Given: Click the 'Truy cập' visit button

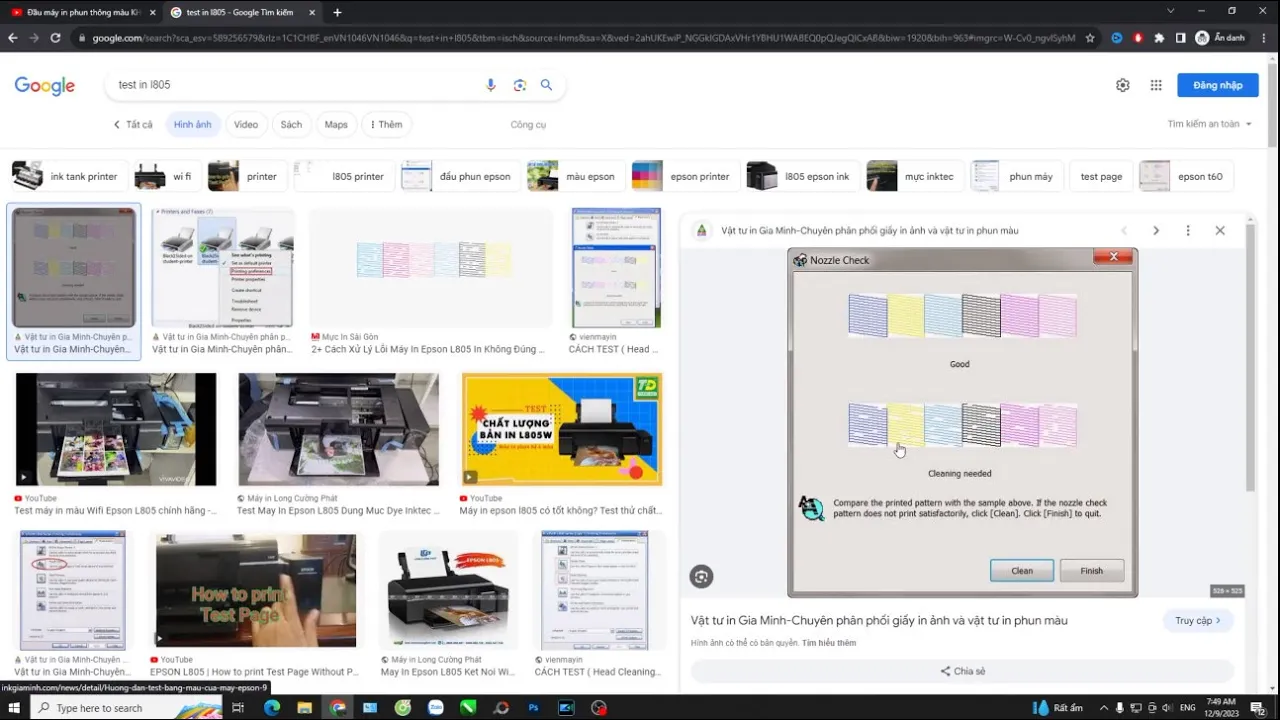Looking at the screenshot, I should coord(1198,620).
